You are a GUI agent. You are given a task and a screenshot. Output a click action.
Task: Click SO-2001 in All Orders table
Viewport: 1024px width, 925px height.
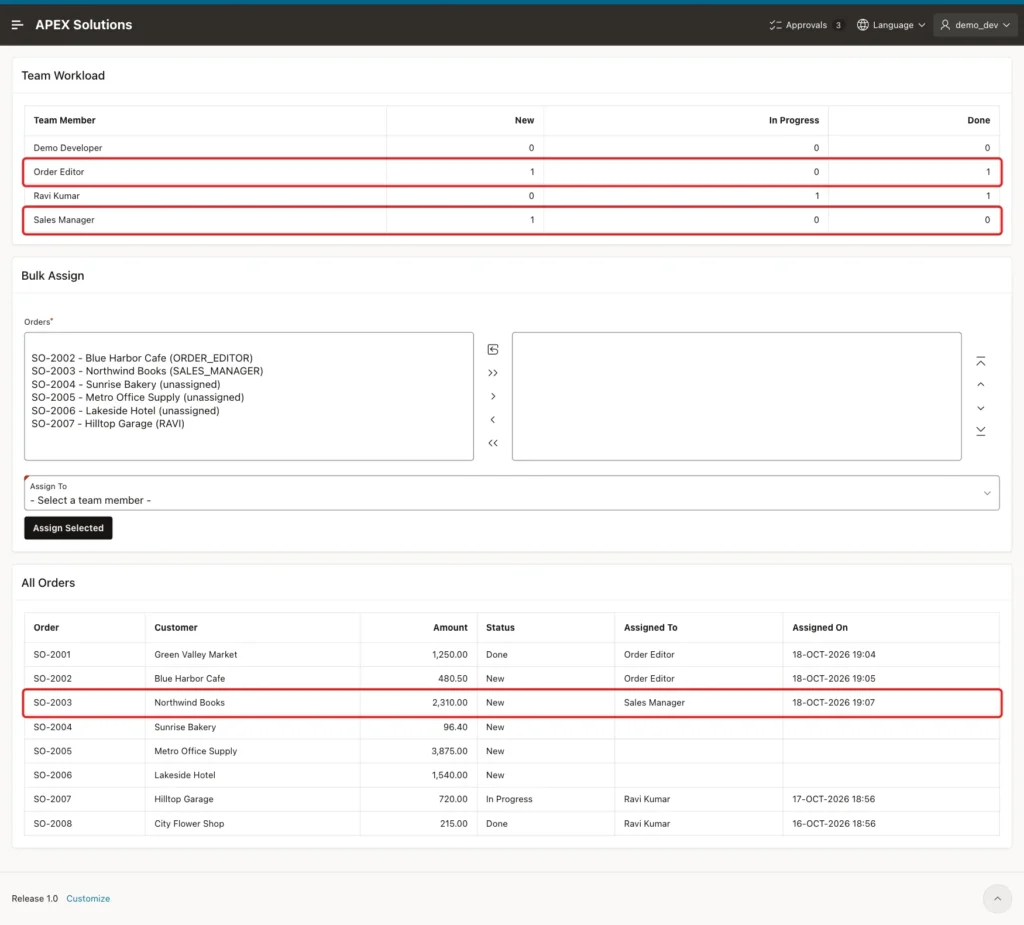[x=52, y=655]
